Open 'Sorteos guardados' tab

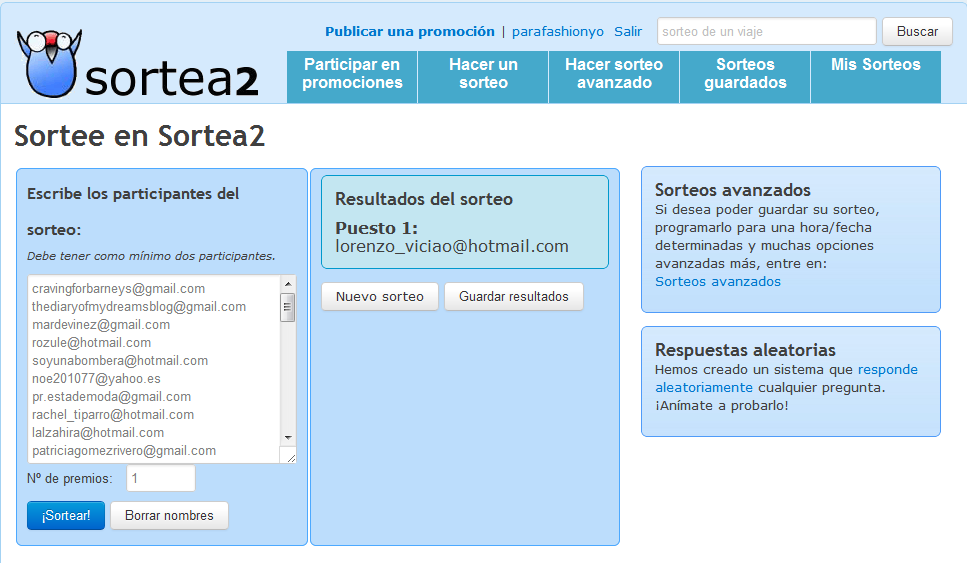[x=745, y=74]
